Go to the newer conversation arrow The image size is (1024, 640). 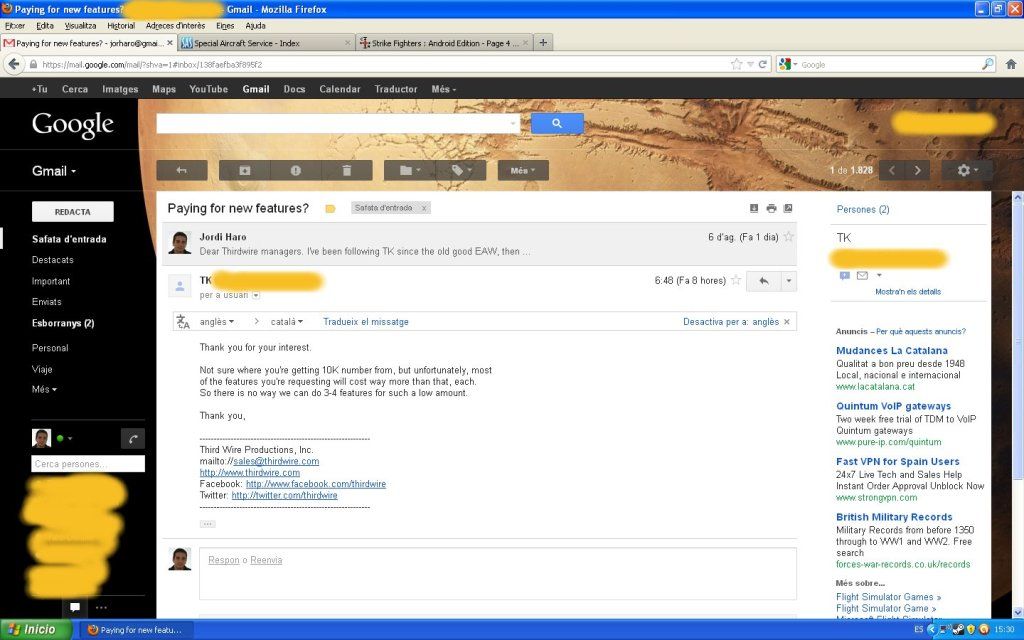[892, 170]
